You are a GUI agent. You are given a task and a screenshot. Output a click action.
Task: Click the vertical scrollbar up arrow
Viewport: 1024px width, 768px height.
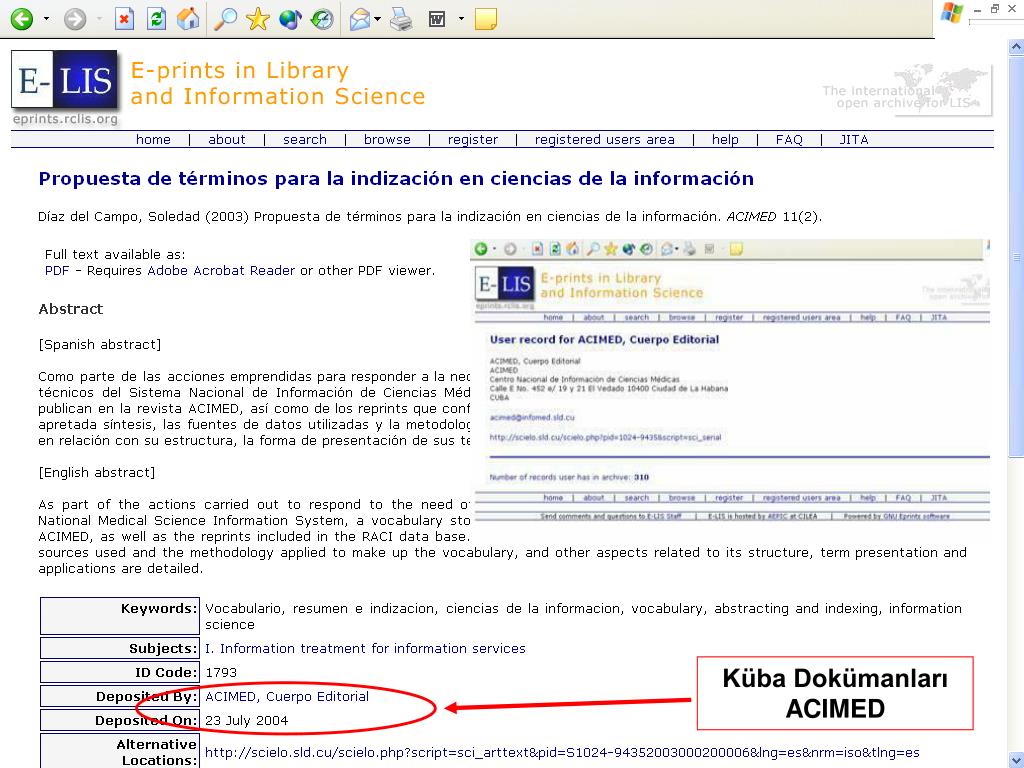1016,46
